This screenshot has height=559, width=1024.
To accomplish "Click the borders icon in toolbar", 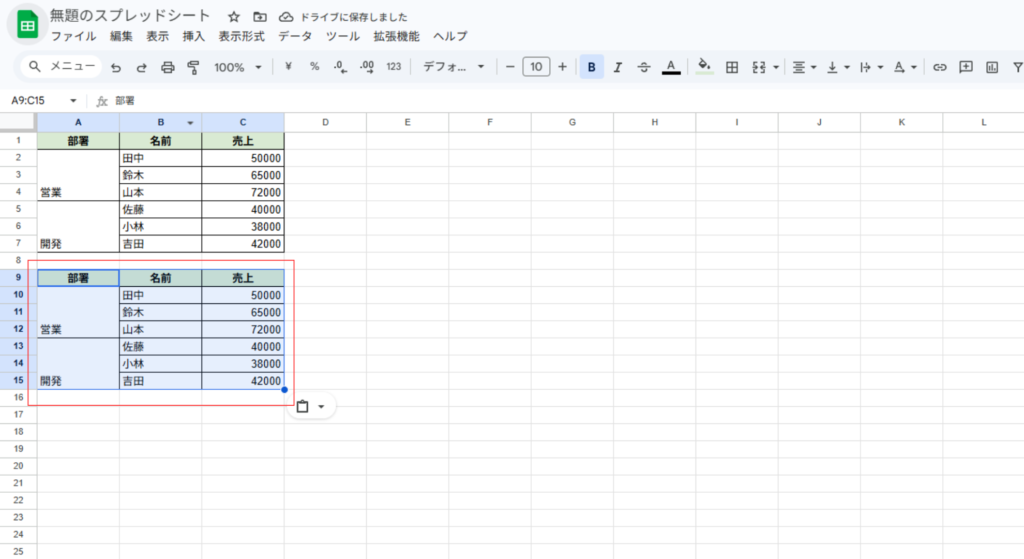I will click(732, 67).
